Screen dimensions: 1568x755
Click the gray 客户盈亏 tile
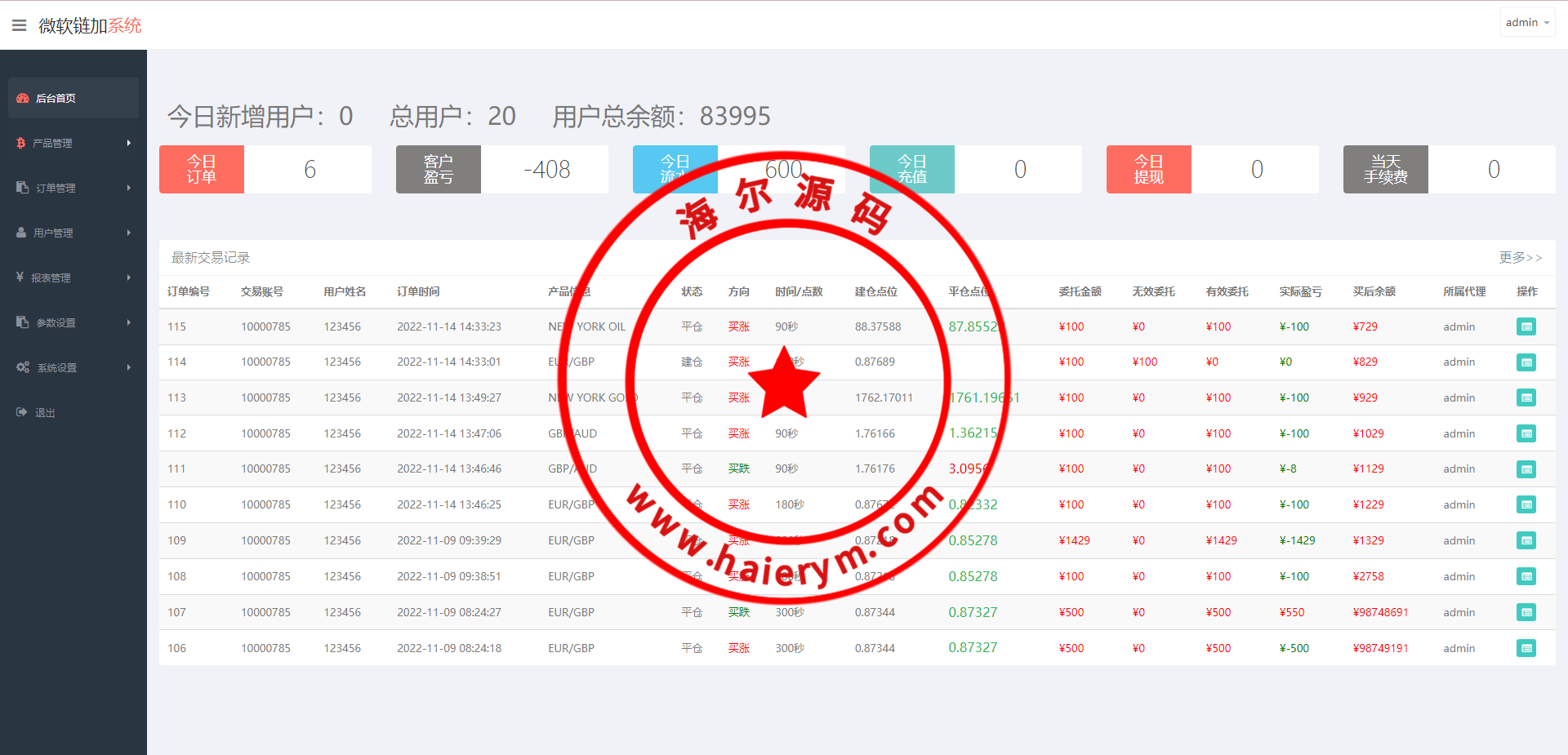point(439,170)
